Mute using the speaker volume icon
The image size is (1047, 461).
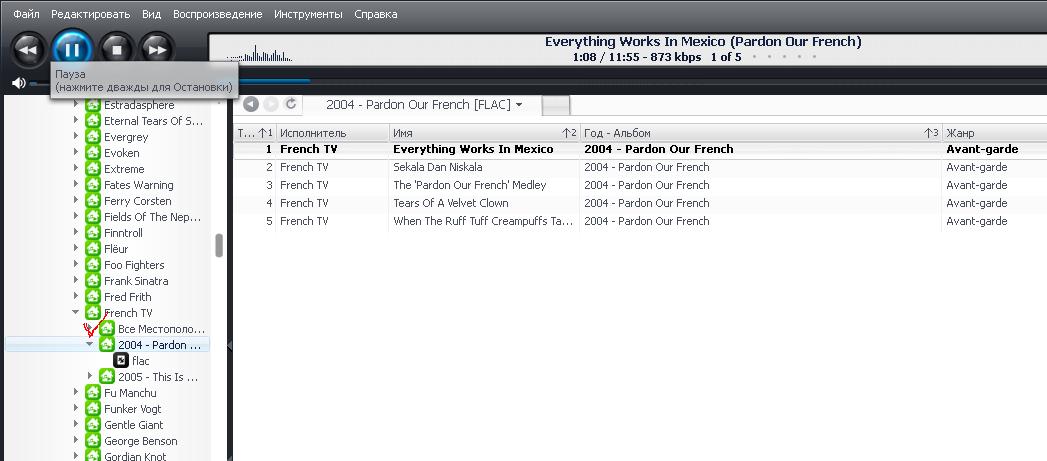point(19,83)
